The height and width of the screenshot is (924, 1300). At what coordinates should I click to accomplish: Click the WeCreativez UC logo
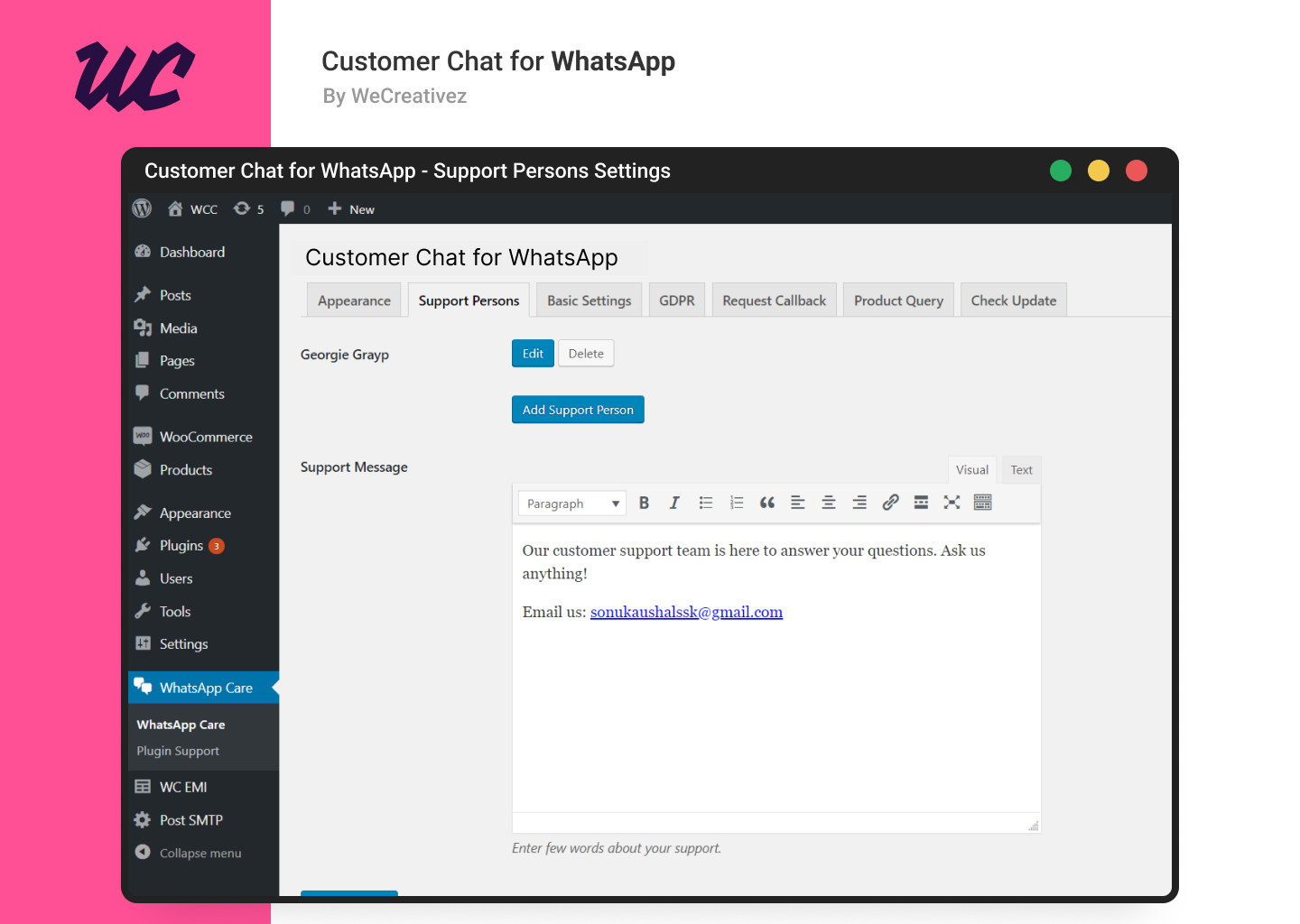click(135, 77)
